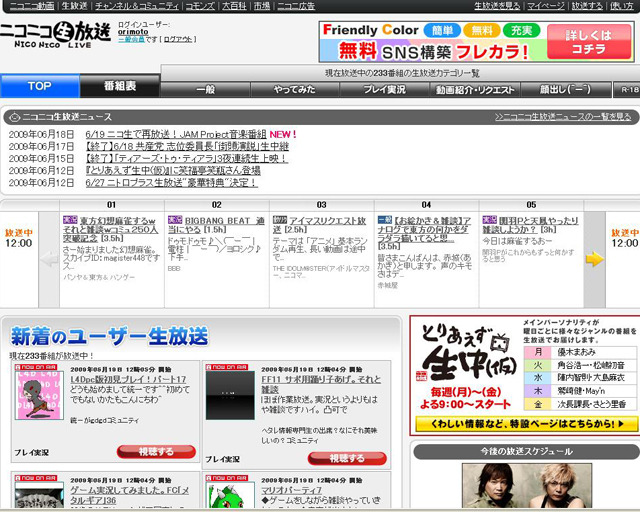This screenshot has width=640, height=512.
Task: Open 6/19 JAM Project news item
Action: pos(176,134)
